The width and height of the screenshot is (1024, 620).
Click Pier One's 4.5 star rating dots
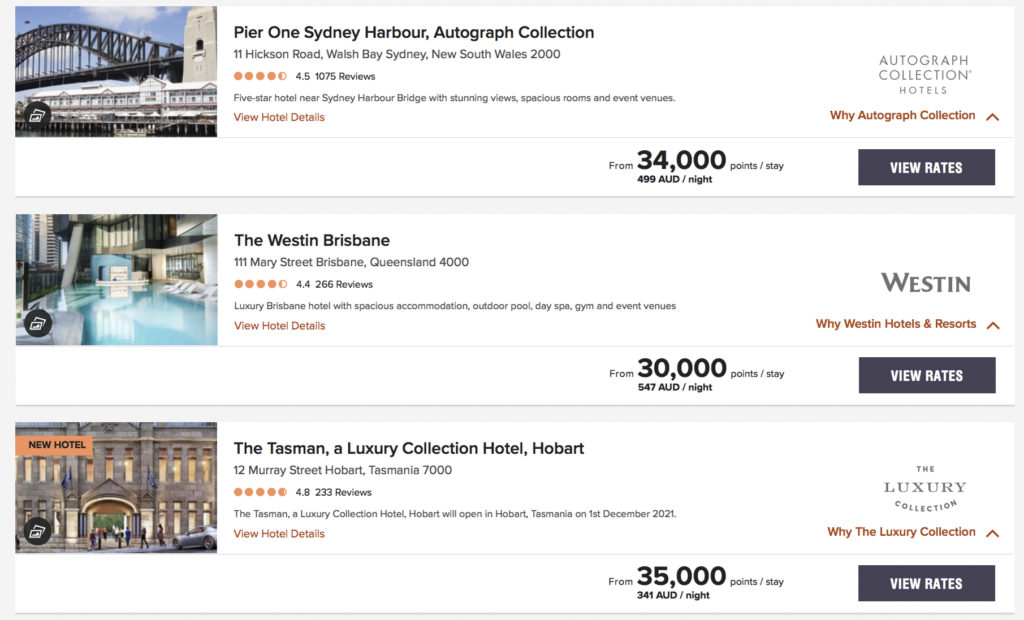(x=261, y=75)
